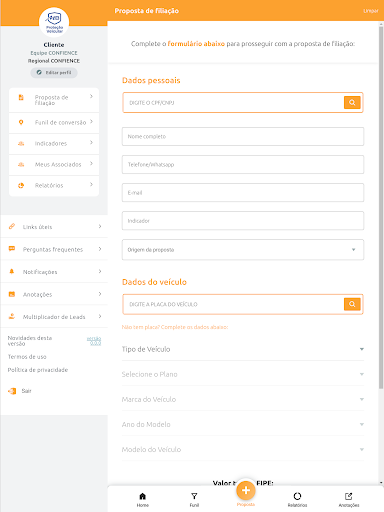
Task: Click the Limpar link in header
Action: 371,11
